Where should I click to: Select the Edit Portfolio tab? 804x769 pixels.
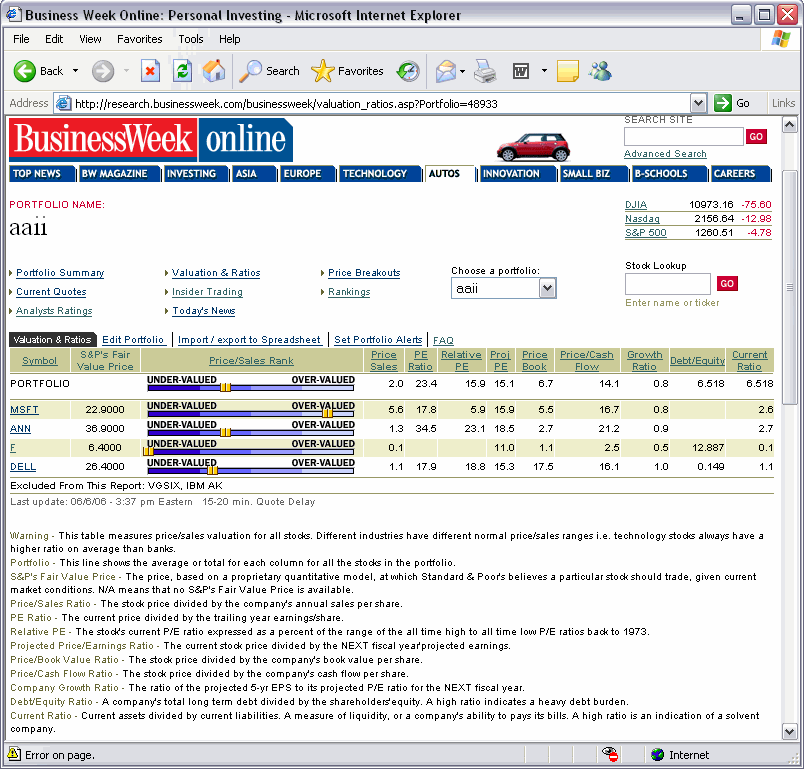pos(133,340)
